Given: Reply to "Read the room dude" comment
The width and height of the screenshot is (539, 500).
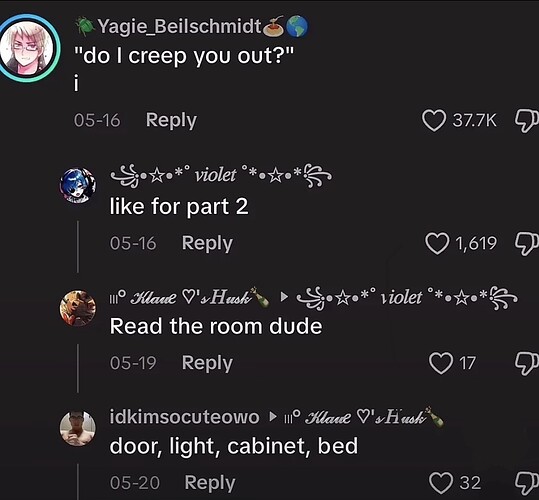Looking at the screenshot, I should pos(207,363).
